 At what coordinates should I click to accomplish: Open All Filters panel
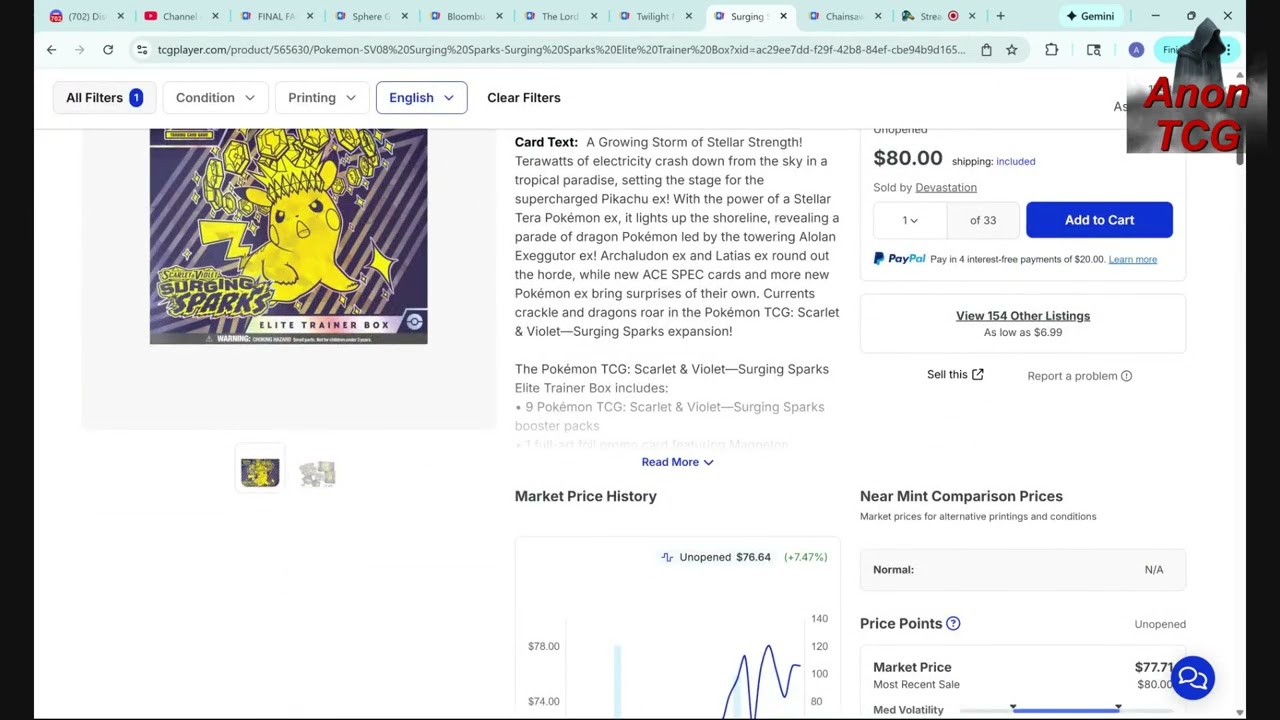104,97
